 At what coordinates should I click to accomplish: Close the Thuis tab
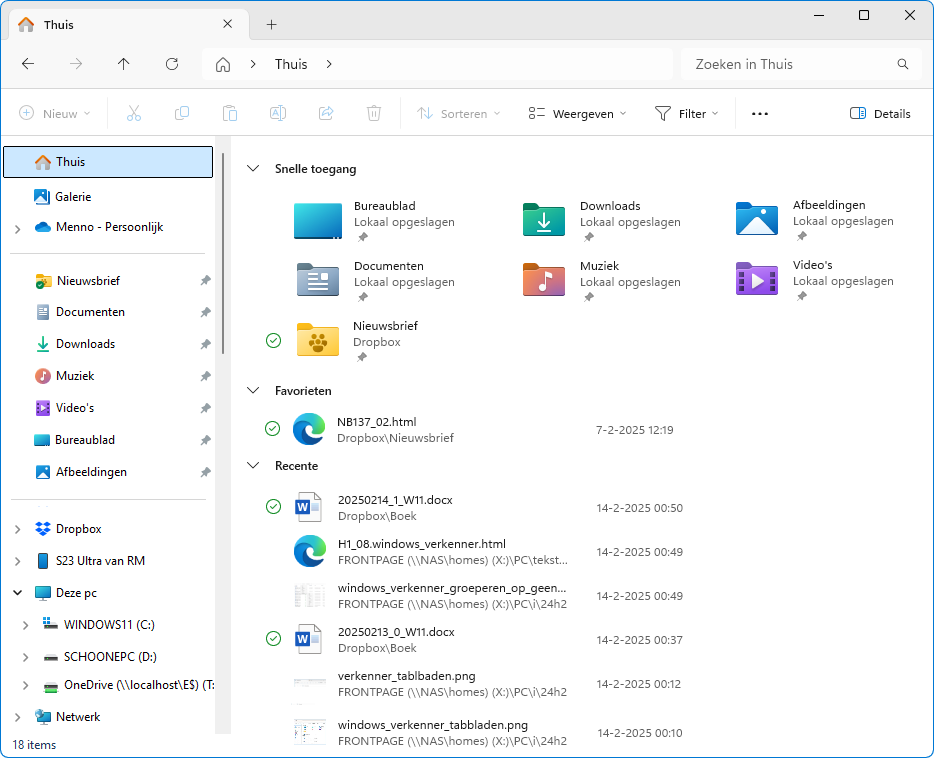228,24
